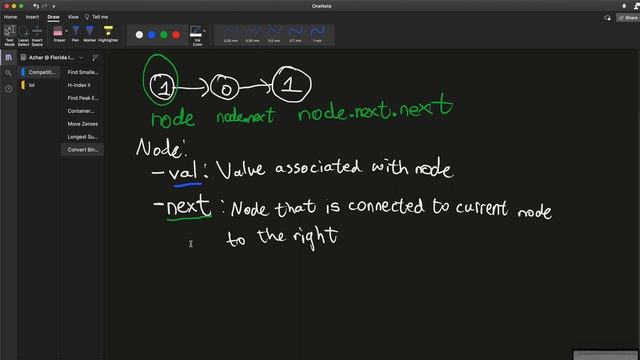Select the Highlighter tool
The image size is (640, 360).
[x=108, y=34]
